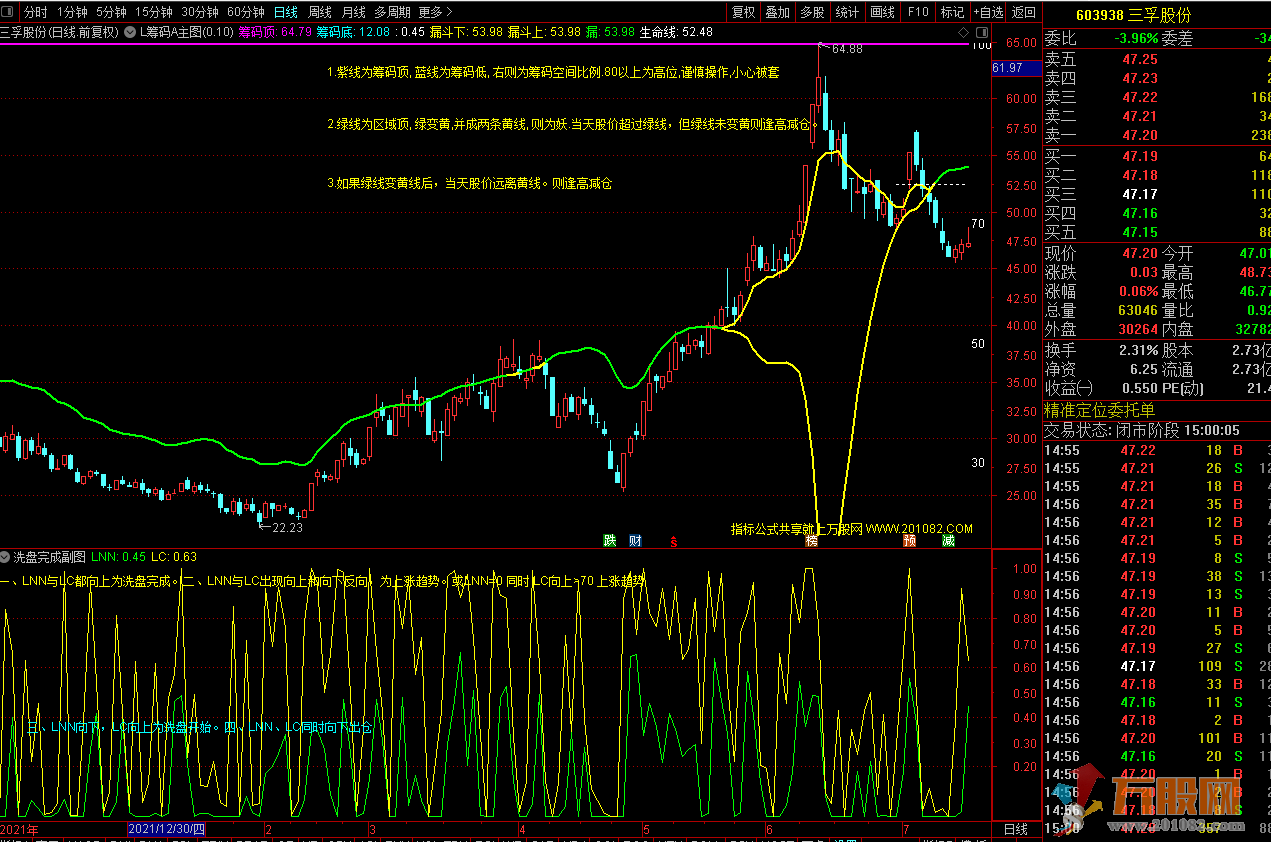Select the 1分钟 period tab

[x=72, y=12]
